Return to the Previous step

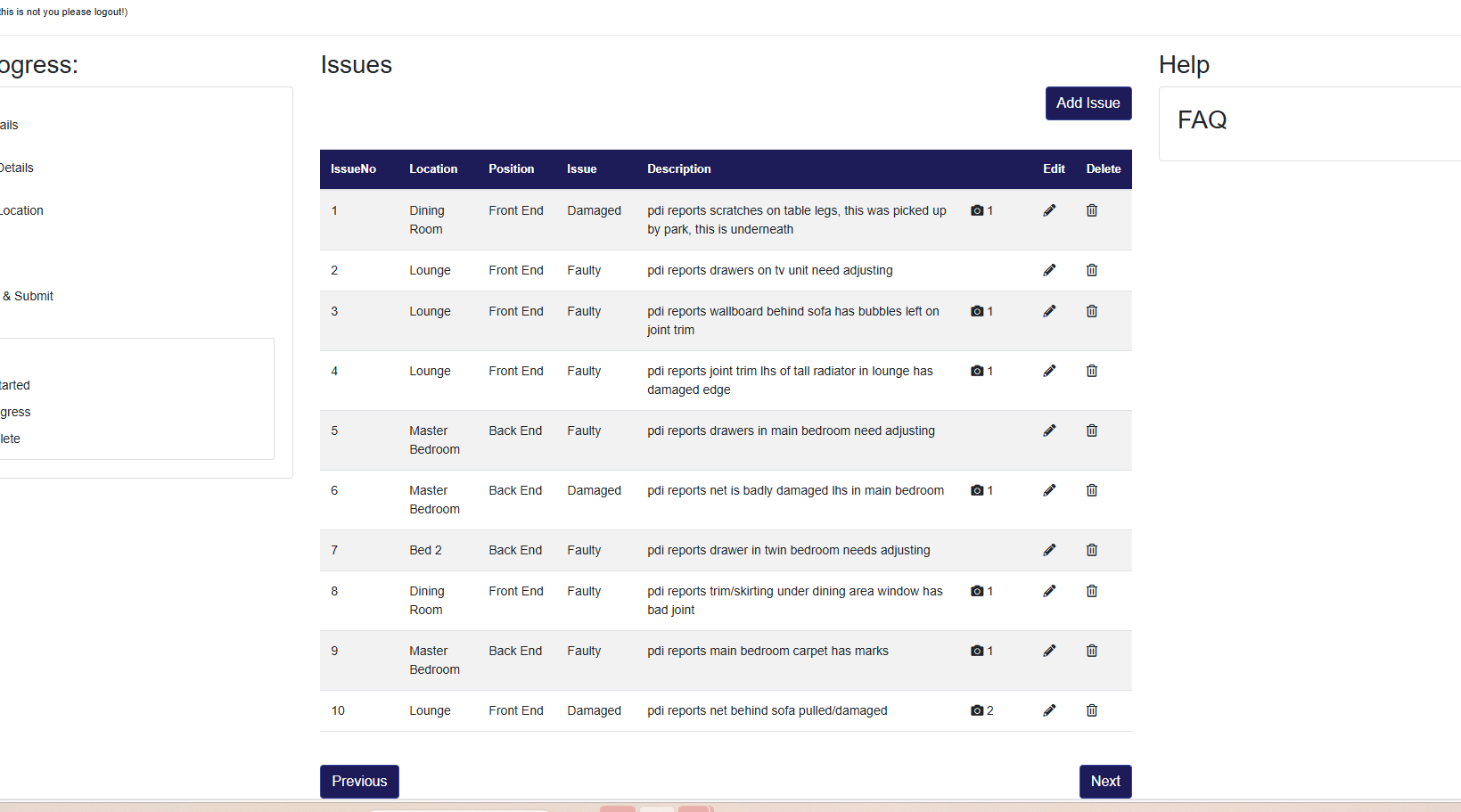[359, 781]
